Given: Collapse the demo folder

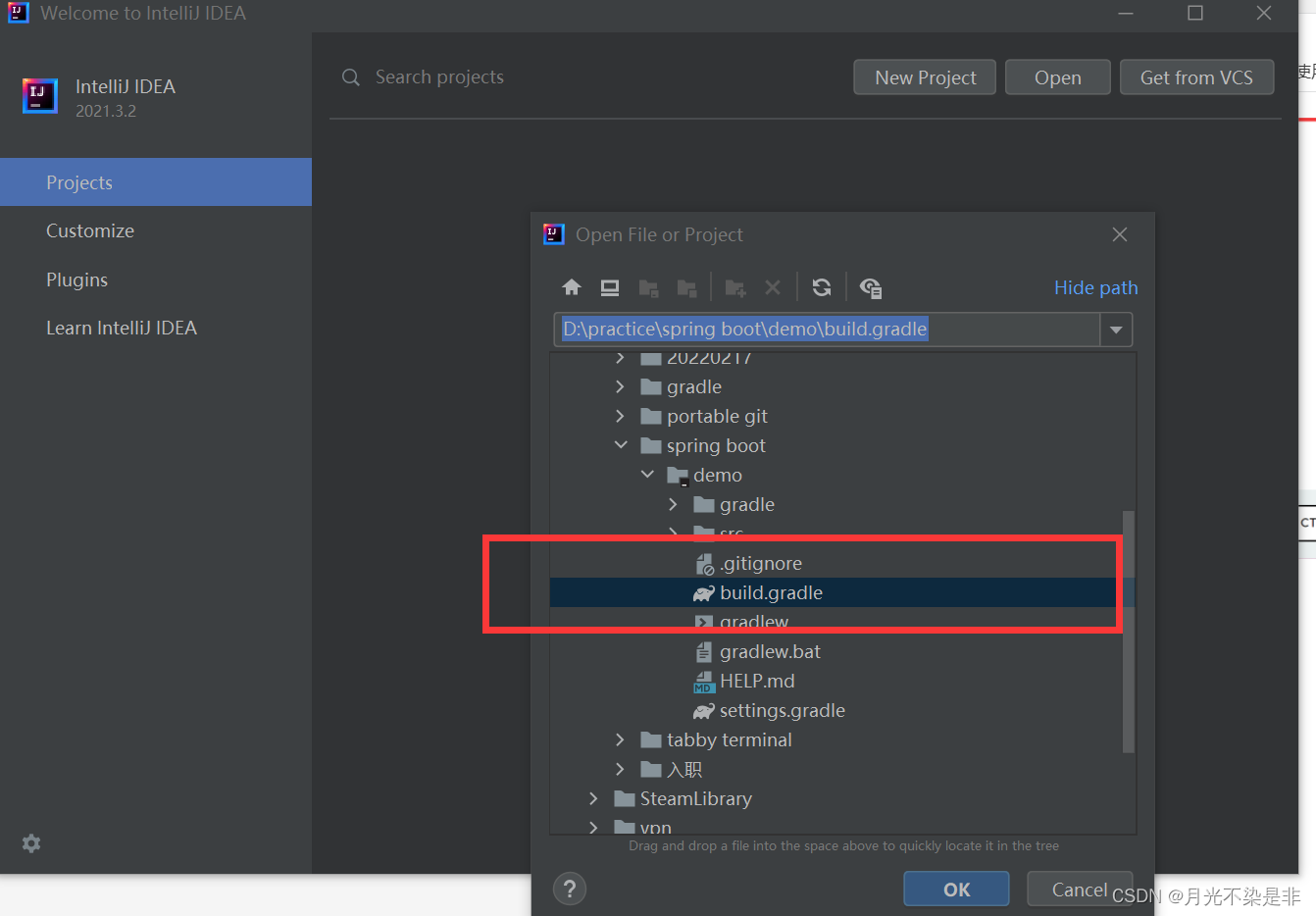Looking at the screenshot, I should coord(647,475).
